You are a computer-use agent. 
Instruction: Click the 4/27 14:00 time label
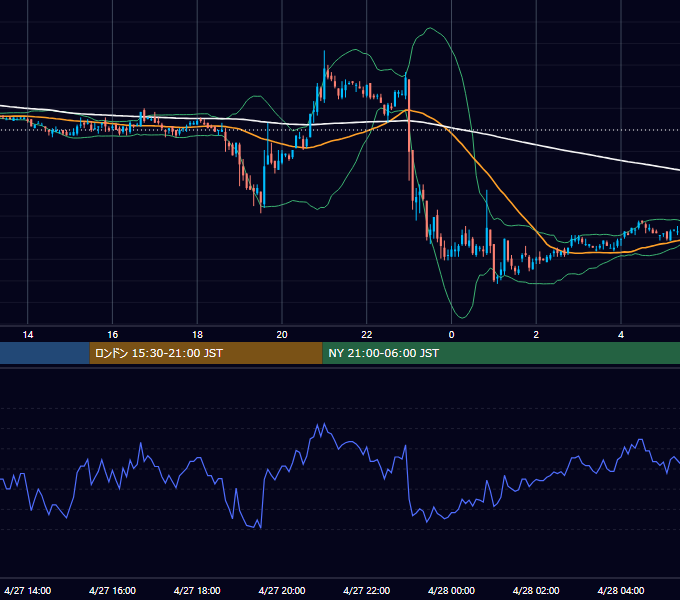click(x=28, y=591)
